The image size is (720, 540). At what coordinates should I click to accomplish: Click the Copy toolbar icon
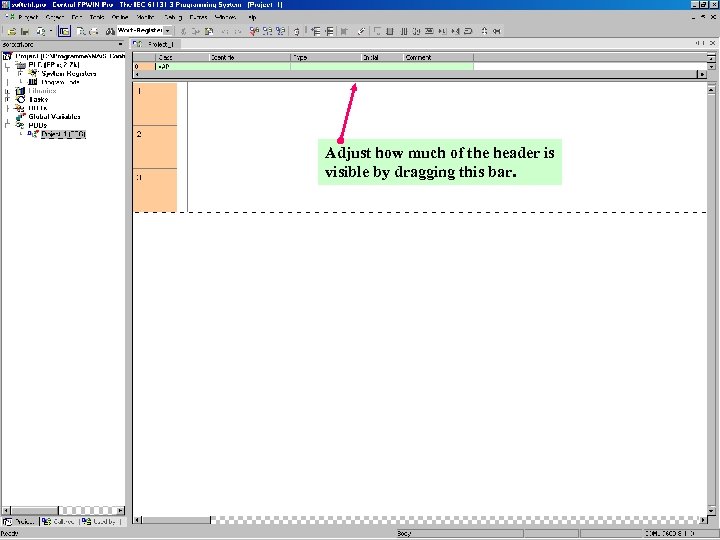[x=196, y=31]
